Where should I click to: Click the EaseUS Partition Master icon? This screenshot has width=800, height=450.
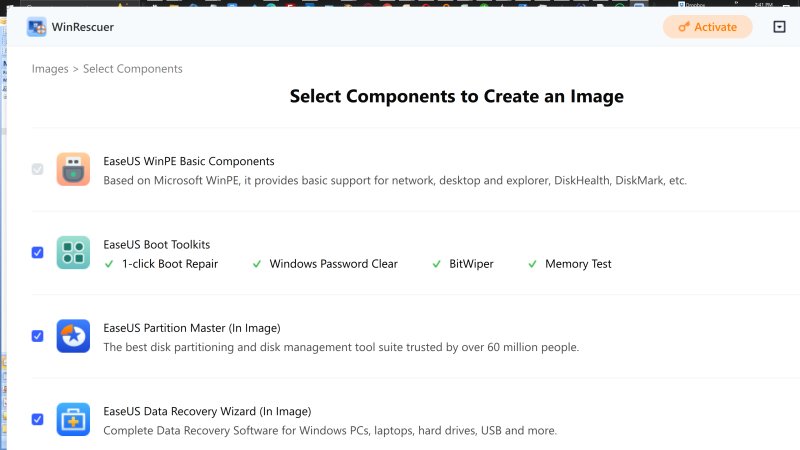[x=73, y=336]
